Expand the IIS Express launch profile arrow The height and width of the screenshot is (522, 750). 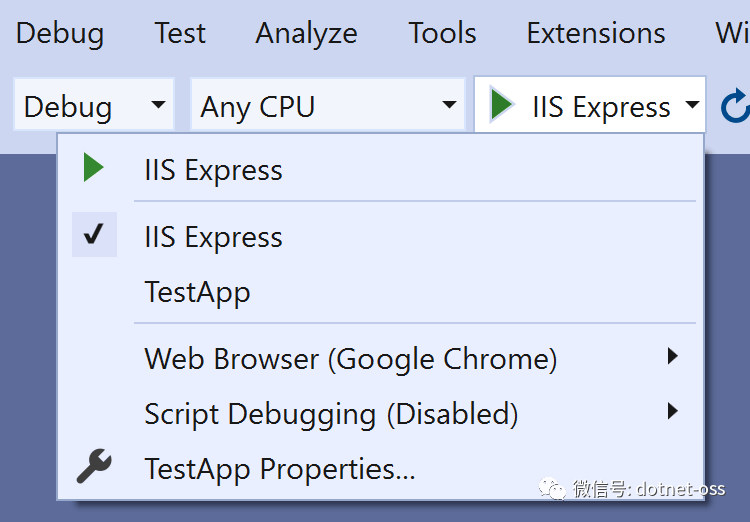691,106
